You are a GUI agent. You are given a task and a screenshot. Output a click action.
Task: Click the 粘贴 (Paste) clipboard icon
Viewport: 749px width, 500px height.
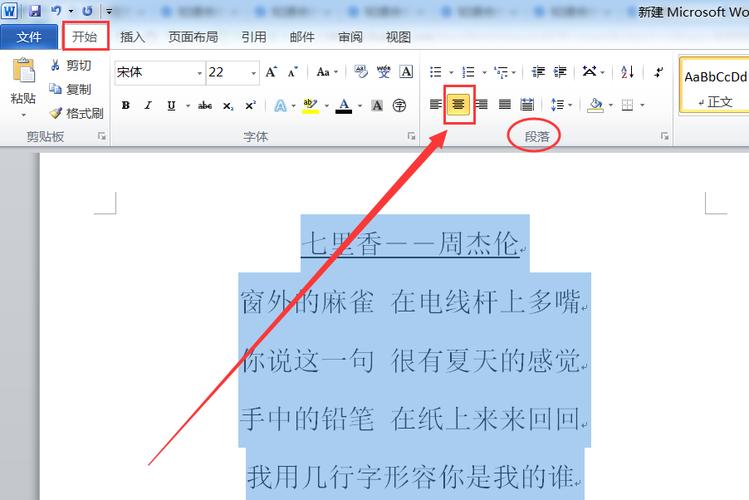point(23,70)
